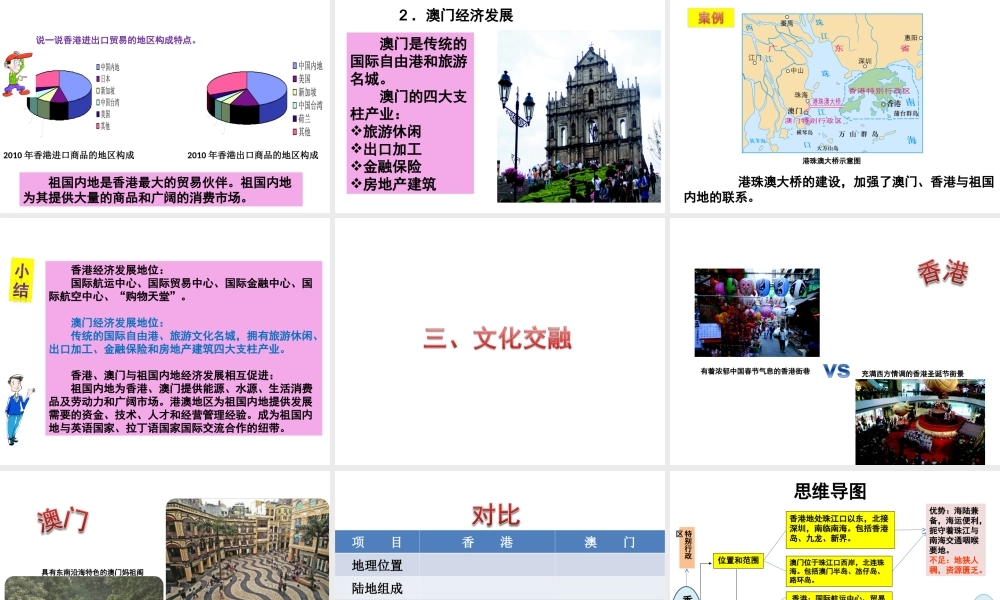Select the Ruins of St. Paul's photo

(x=579, y=116)
